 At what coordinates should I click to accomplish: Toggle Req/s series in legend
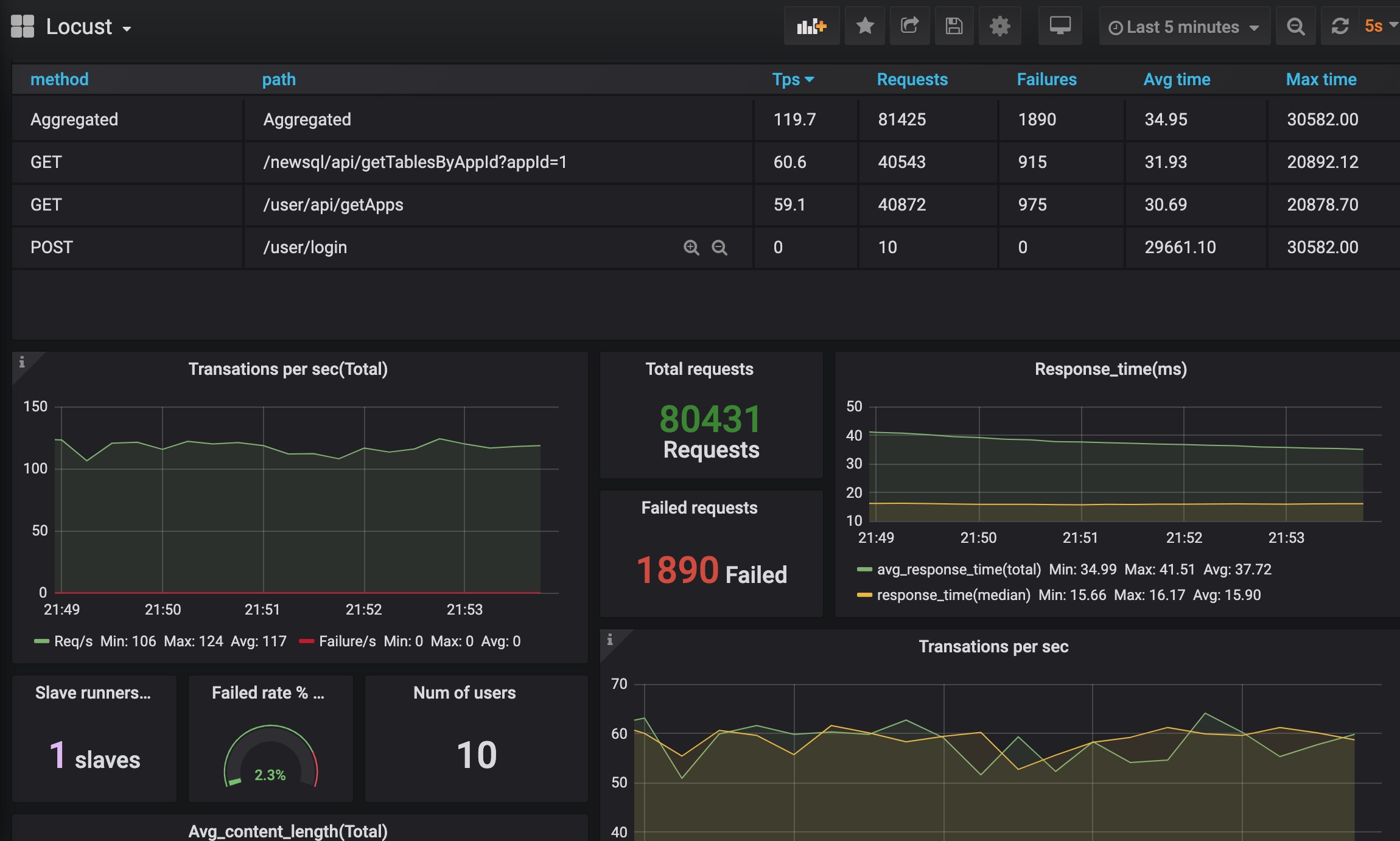pyautogui.click(x=73, y=641)
